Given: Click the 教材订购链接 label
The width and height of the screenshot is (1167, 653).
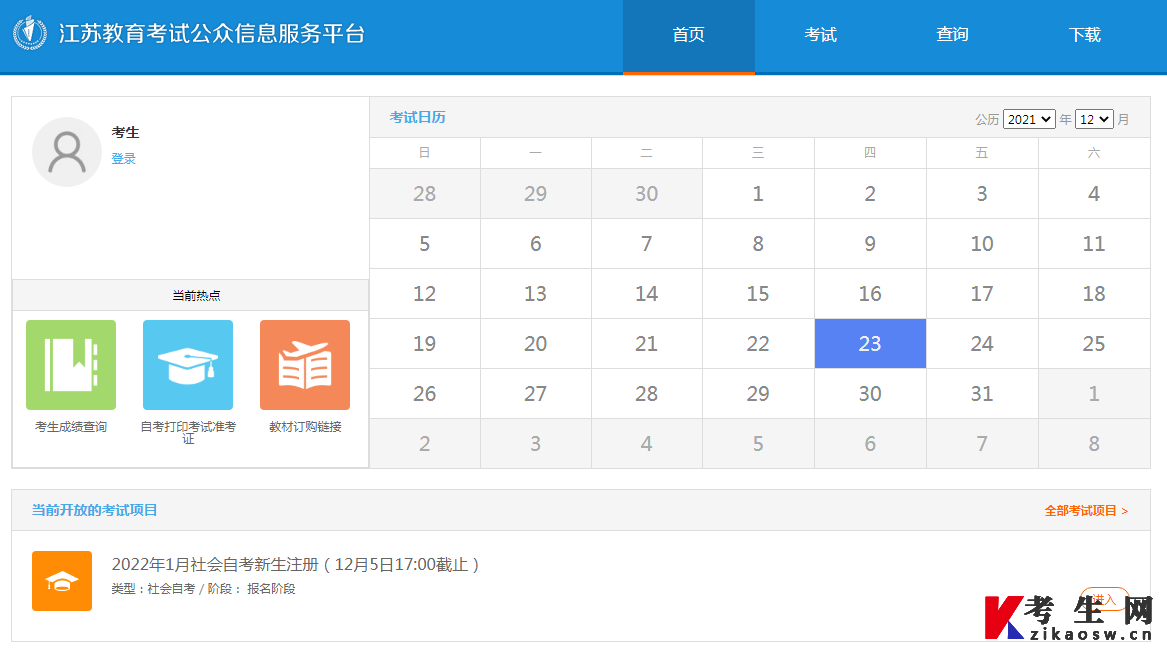Looking at the screenshot, I should pyautogui.click(x=305, y=427).
